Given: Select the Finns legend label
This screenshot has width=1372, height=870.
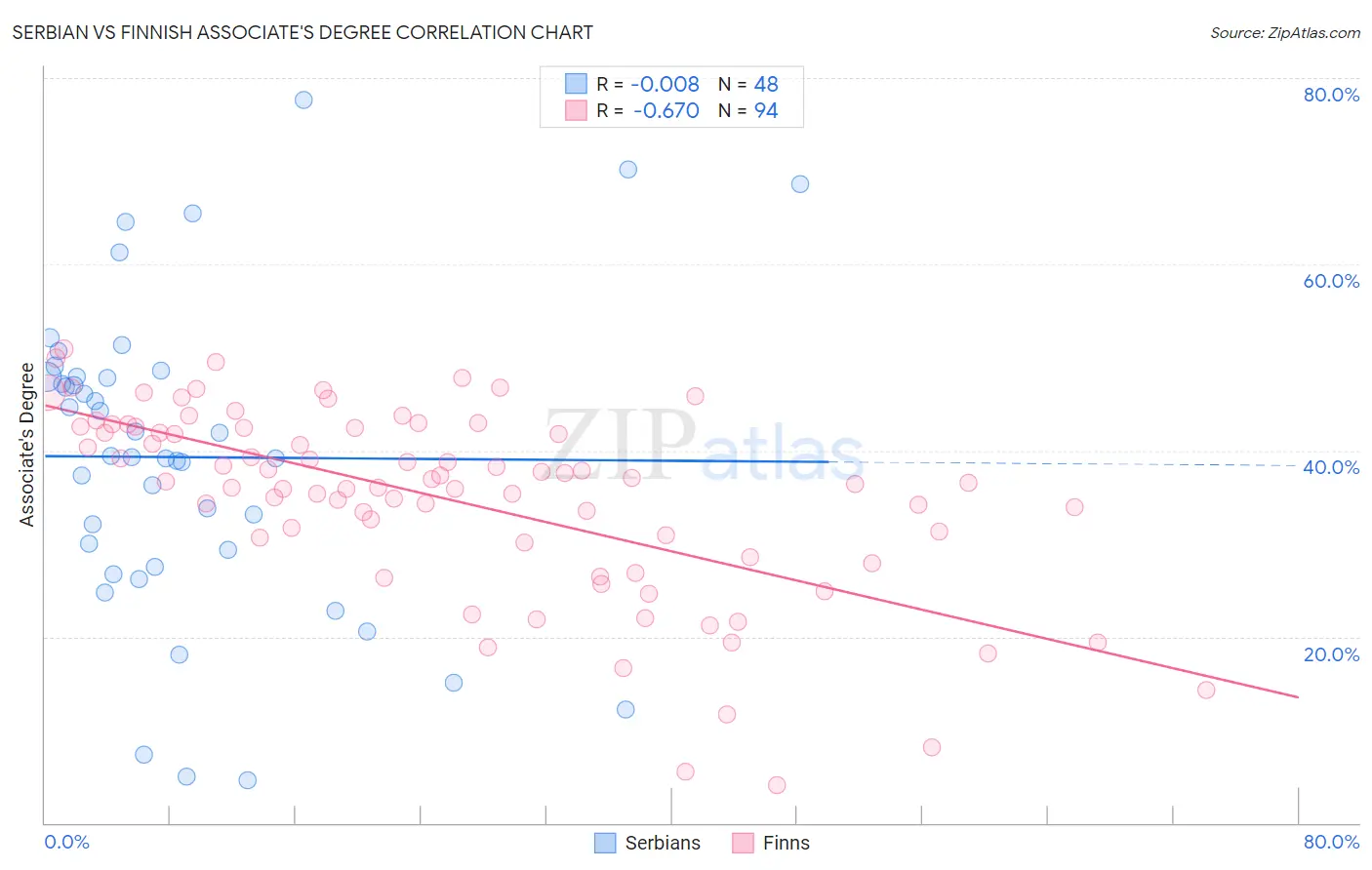Looking at the screenshot, I should click(x=787, y=843).
